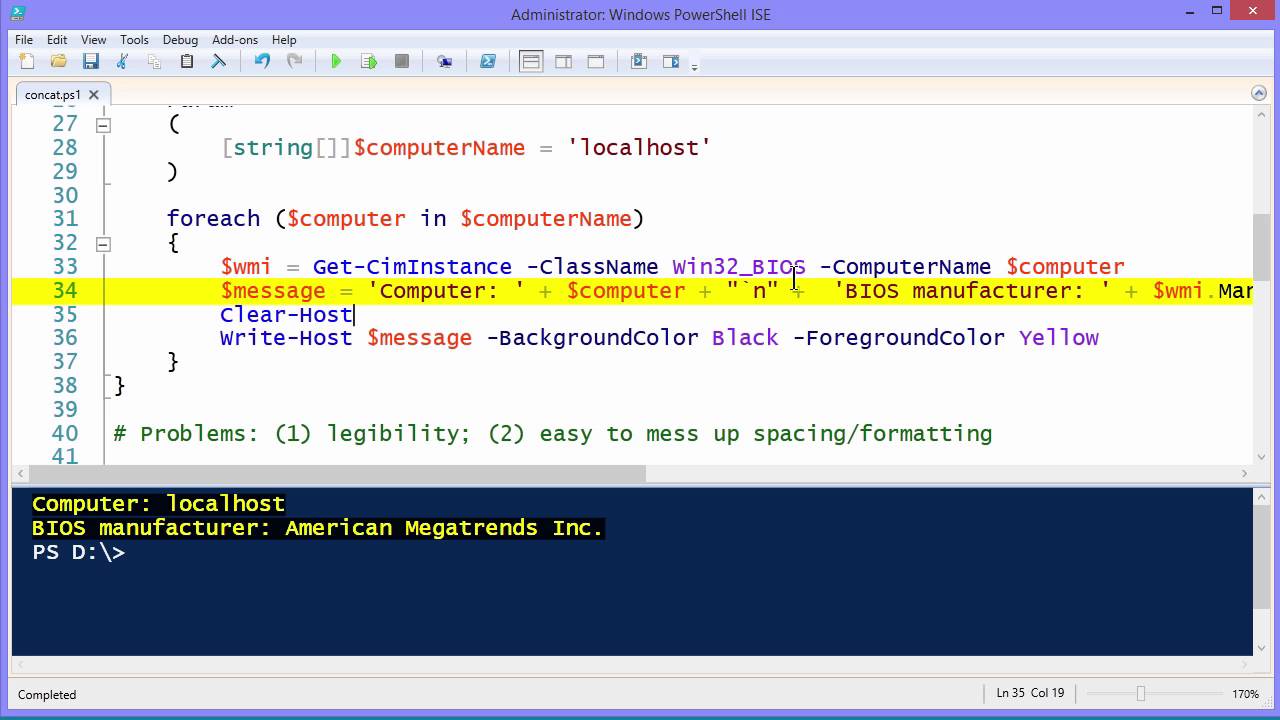1280x720 pixels.
Task: Open the File menu
Action: tap(24, 40)
